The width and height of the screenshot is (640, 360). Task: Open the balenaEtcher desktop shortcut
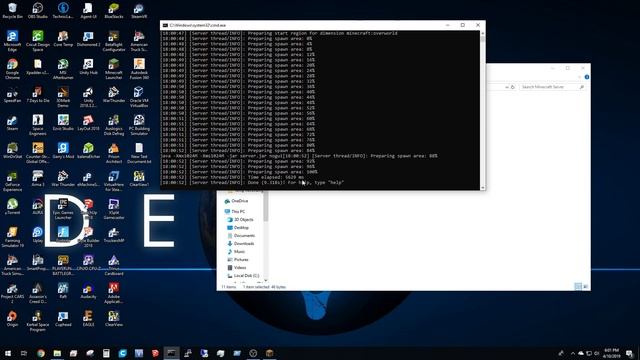point(88,151)
